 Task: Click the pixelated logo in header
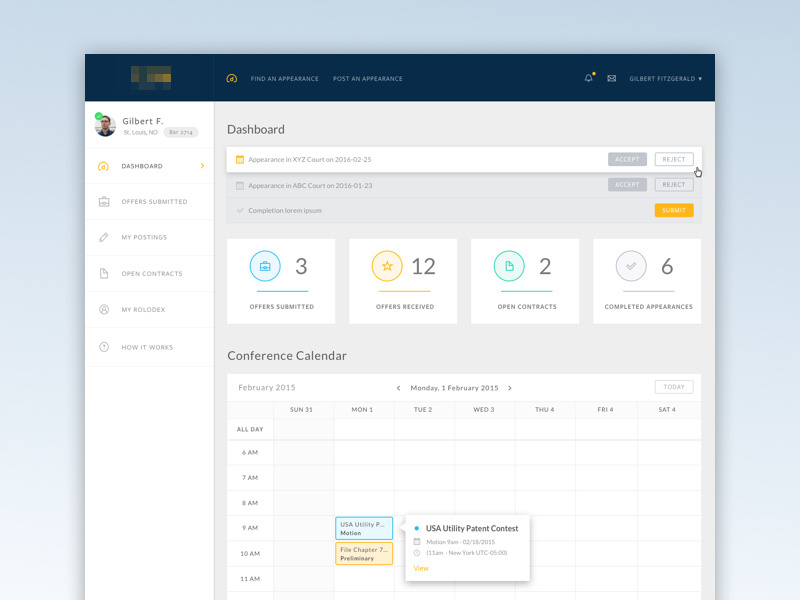coord(151,78)
